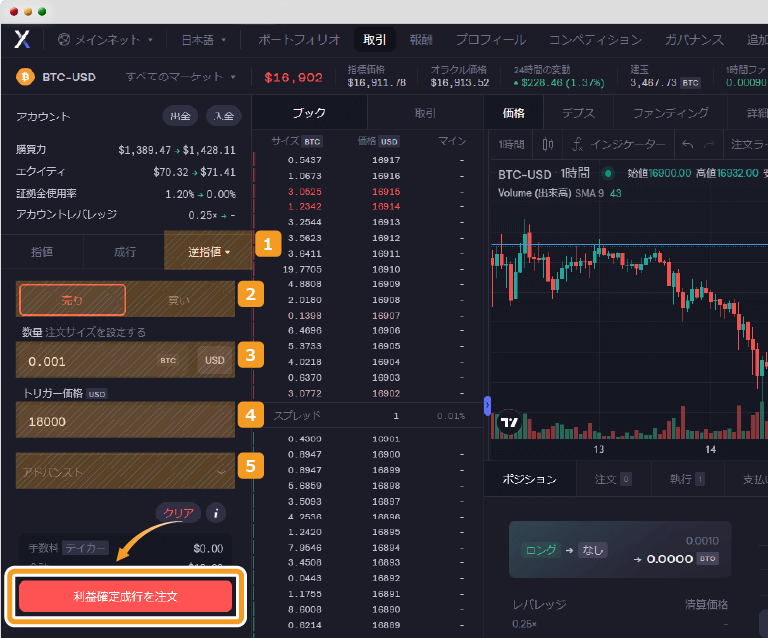Click the クリア clear button
This screenshot has width=768, height=638.
click(178, 513)
